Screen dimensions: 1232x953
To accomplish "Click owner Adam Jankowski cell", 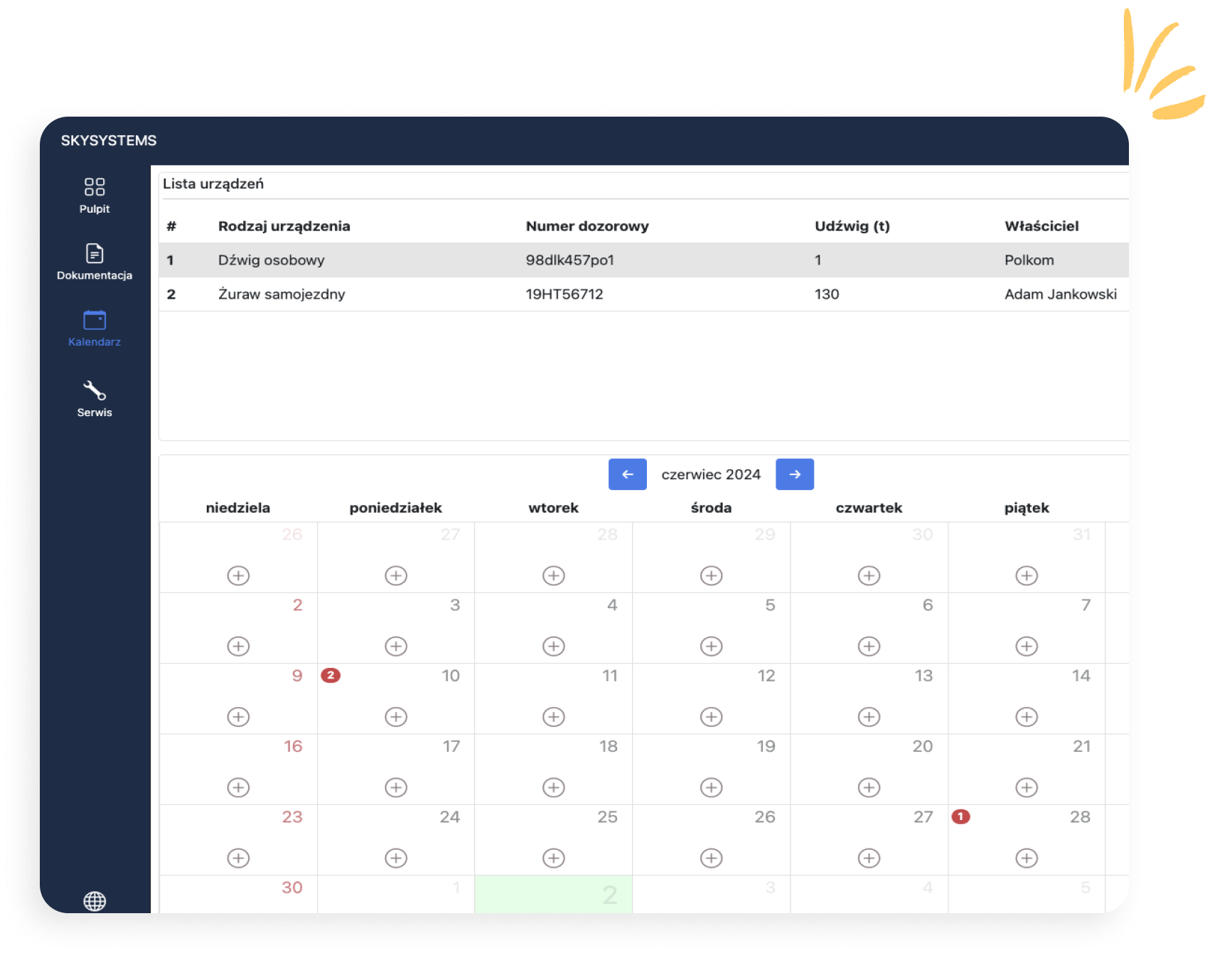I will click(x=1061, y=294).
